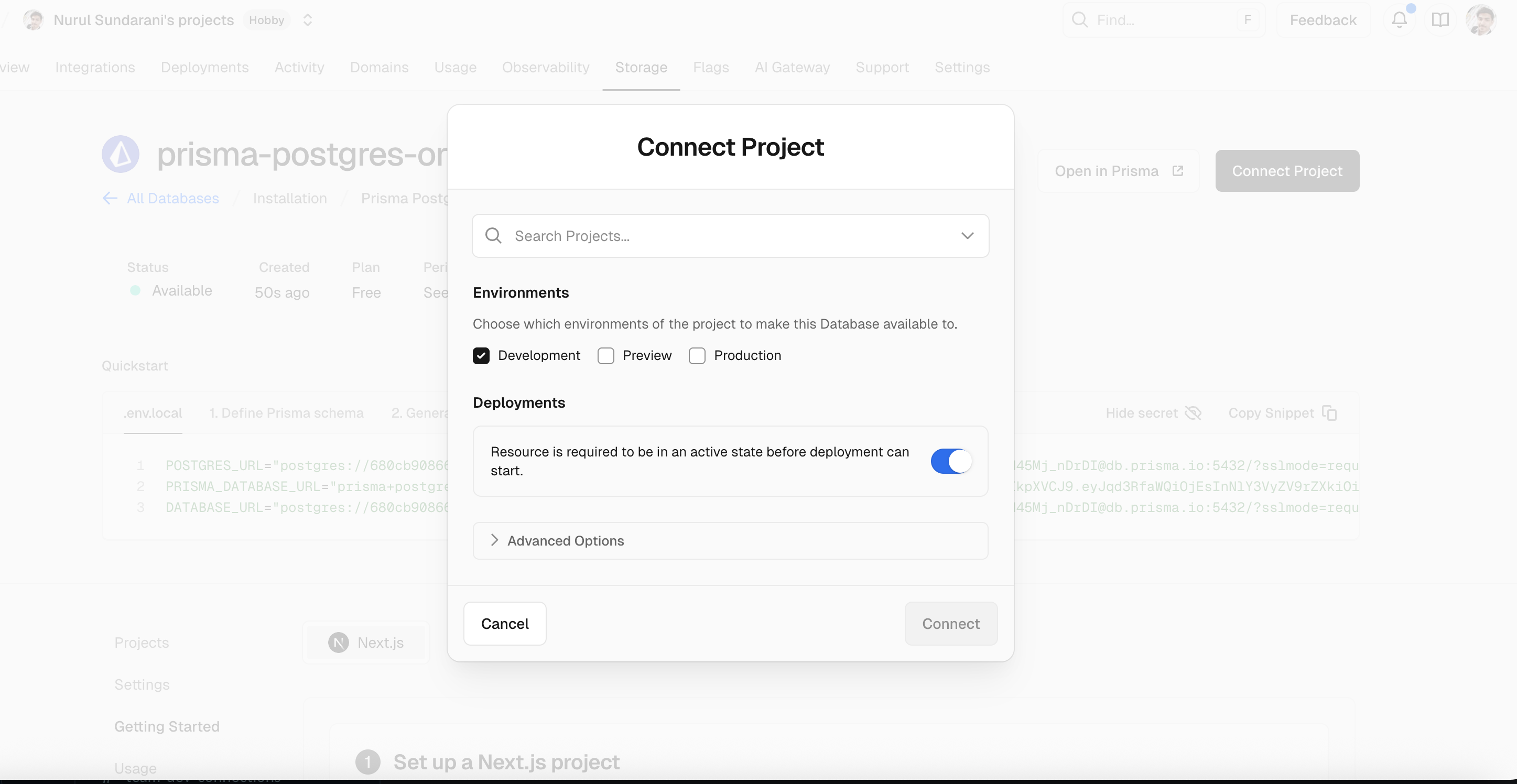Switch to the Integrations tab
Image resolution: width=1517 pixels, height=784 pixels.
(x=95, y=67)
